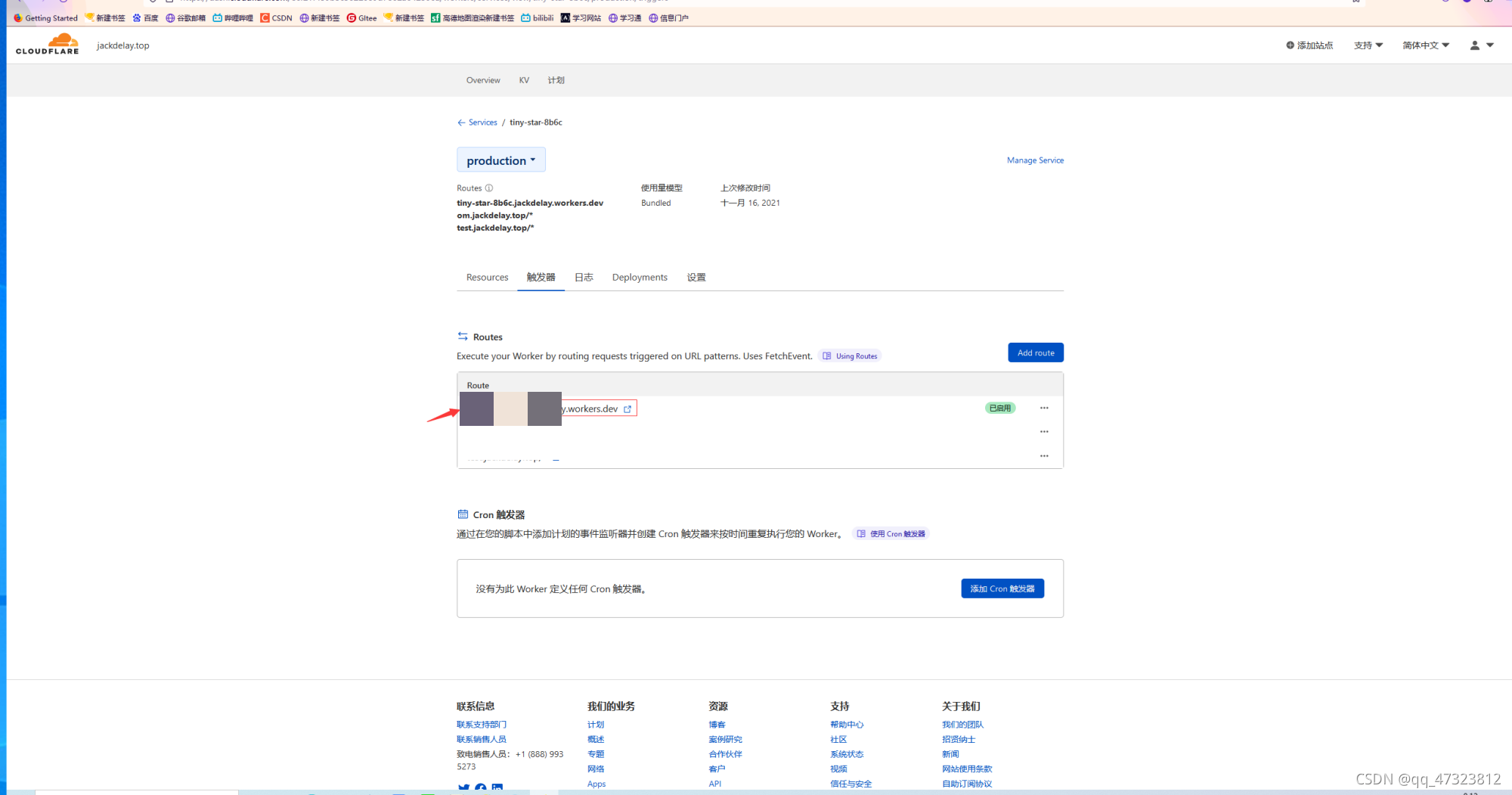Screen dimensions: 1512x795
Task: Click 添加站点 in the header
Action: click(1309, 45)
